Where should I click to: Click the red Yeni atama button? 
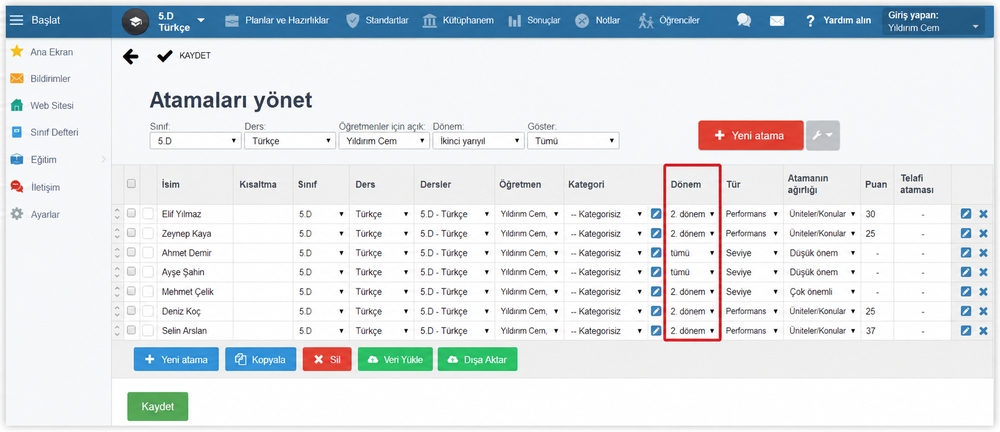(751, 135)
